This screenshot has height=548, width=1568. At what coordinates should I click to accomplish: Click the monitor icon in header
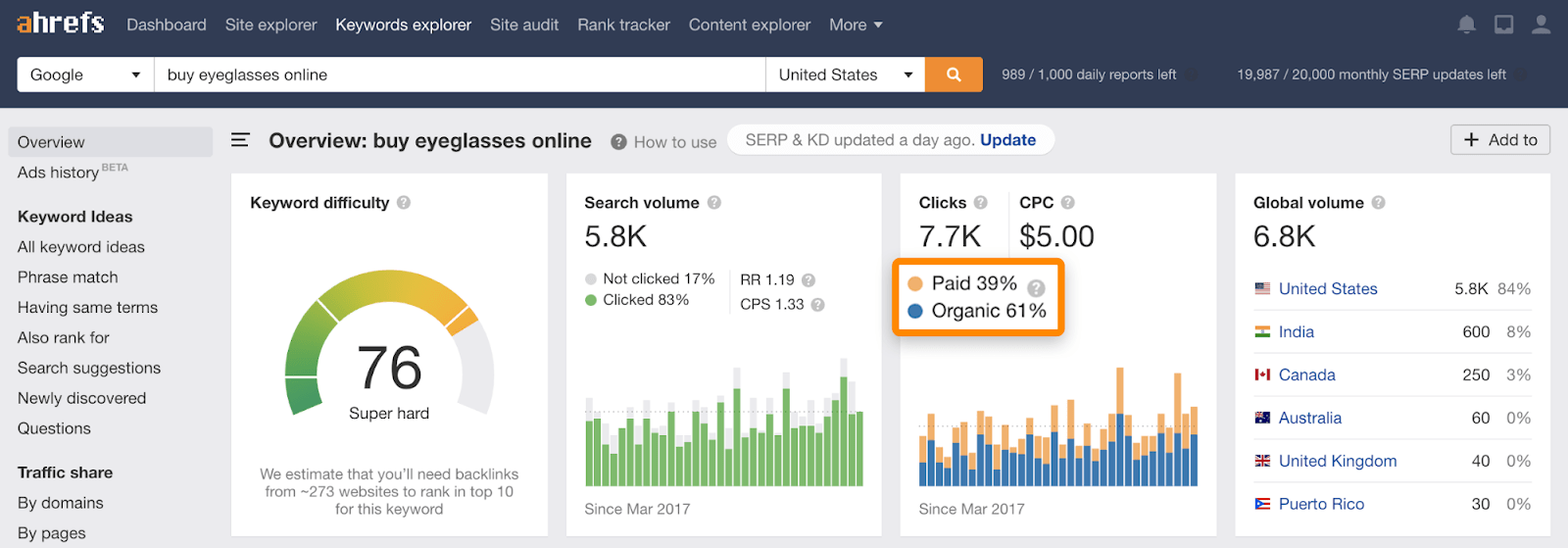coord(1503,25)
